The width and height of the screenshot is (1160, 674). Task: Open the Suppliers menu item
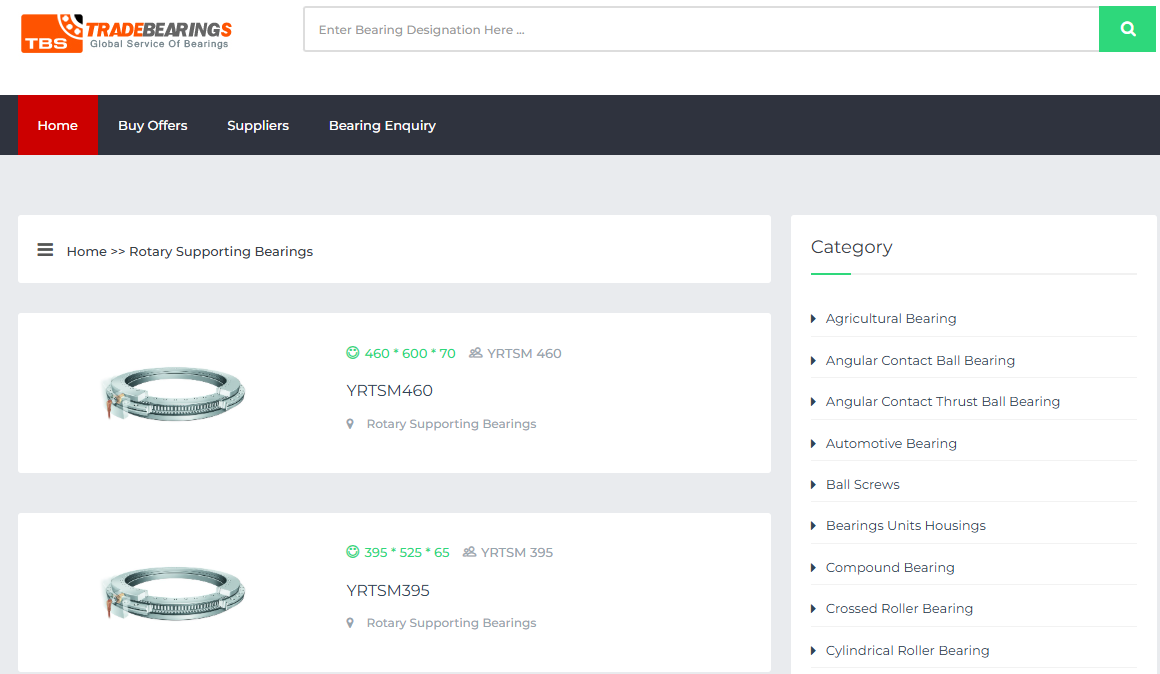pyautogui.click(x=258, y=125)
